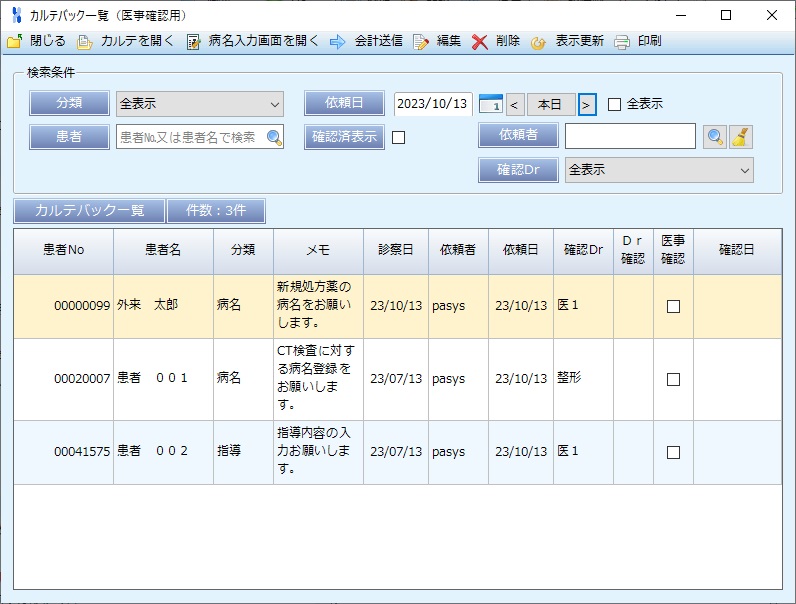796x604 pixels.
Task: Delete entry using 削除 red X icon
Action: [480, 42]
